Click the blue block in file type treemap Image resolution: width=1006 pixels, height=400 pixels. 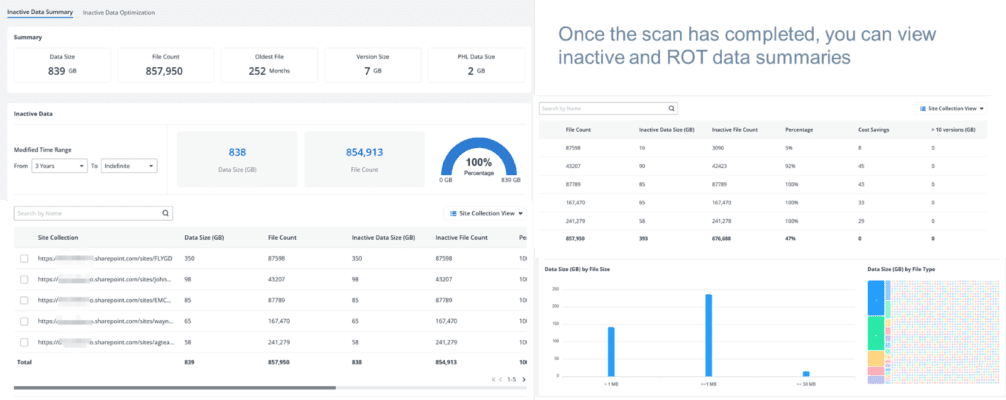pyautogui.click(x=875, y=298)
